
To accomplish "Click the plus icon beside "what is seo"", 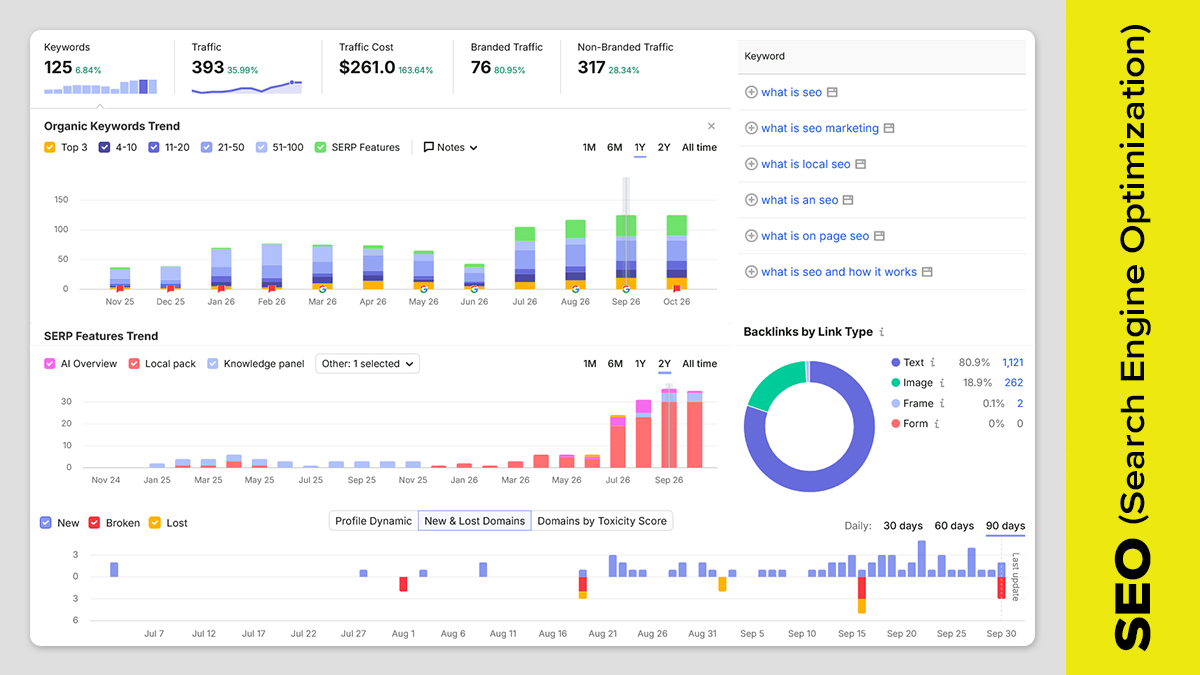I will point(751,92).
